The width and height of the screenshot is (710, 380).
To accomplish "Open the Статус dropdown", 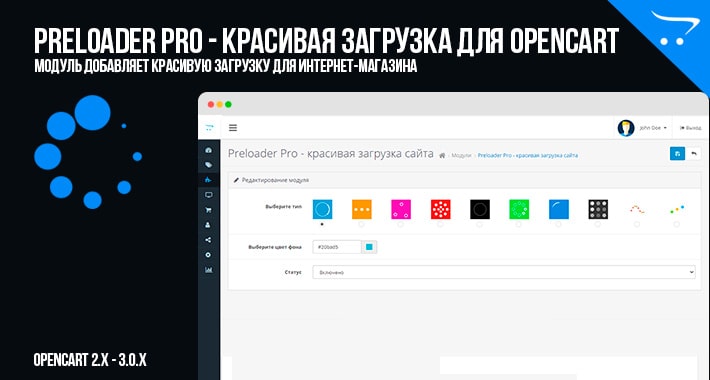I will [x=504, y=272].
